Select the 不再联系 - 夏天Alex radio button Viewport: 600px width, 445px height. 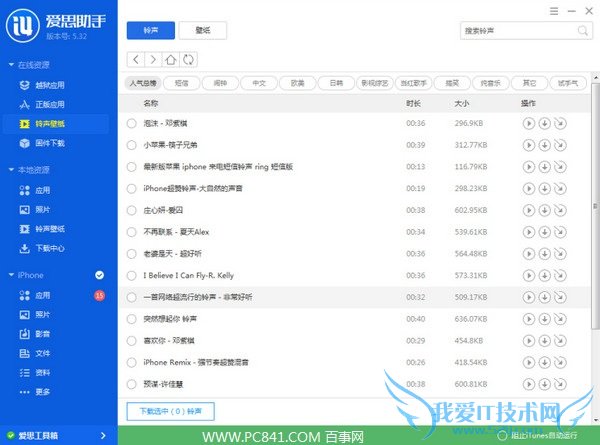[132, 232]
